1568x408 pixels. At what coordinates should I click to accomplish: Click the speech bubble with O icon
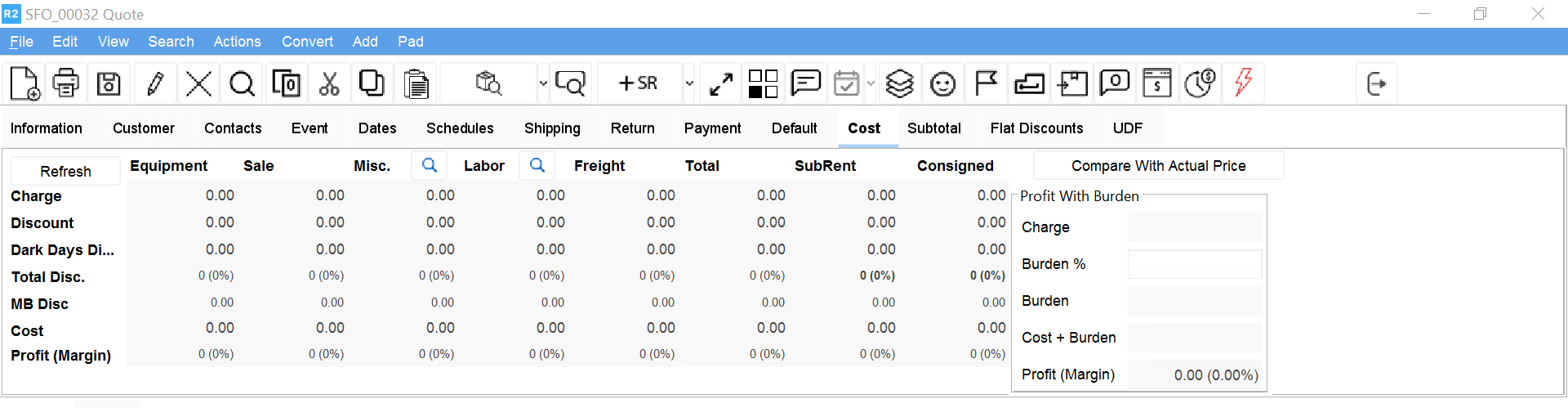(1115, 83)
